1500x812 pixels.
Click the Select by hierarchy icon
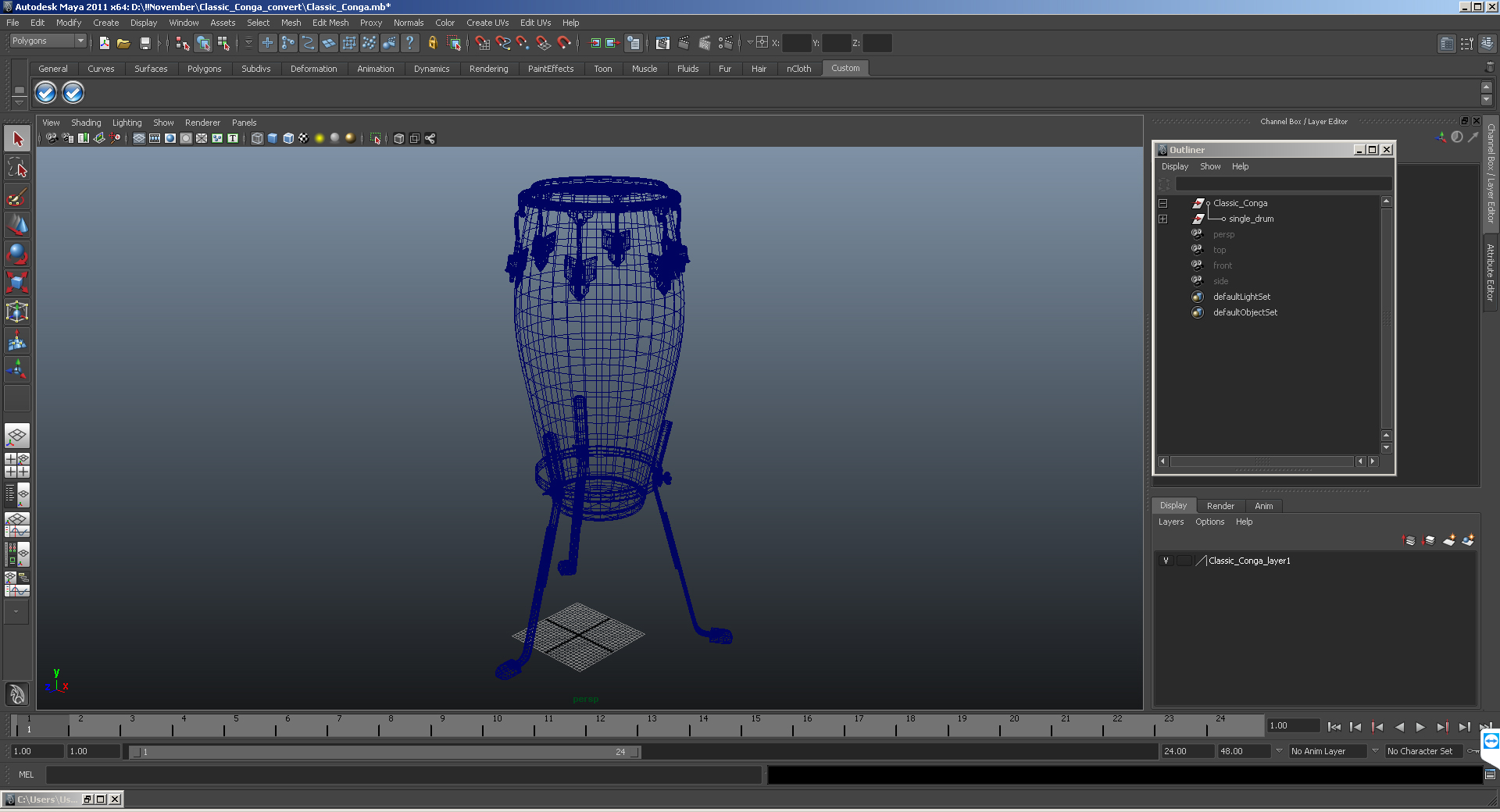click(183, 43)
